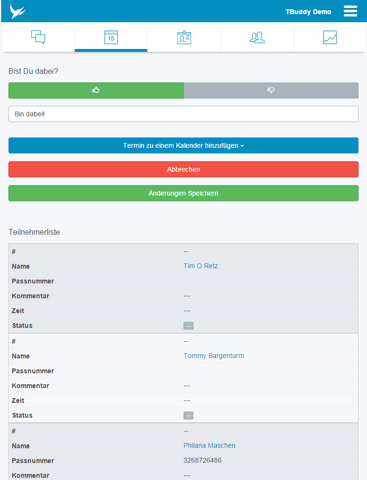The image size is (367, 480).
Task: Open the TBuddy Demo account label
Action: coord(308,12)
